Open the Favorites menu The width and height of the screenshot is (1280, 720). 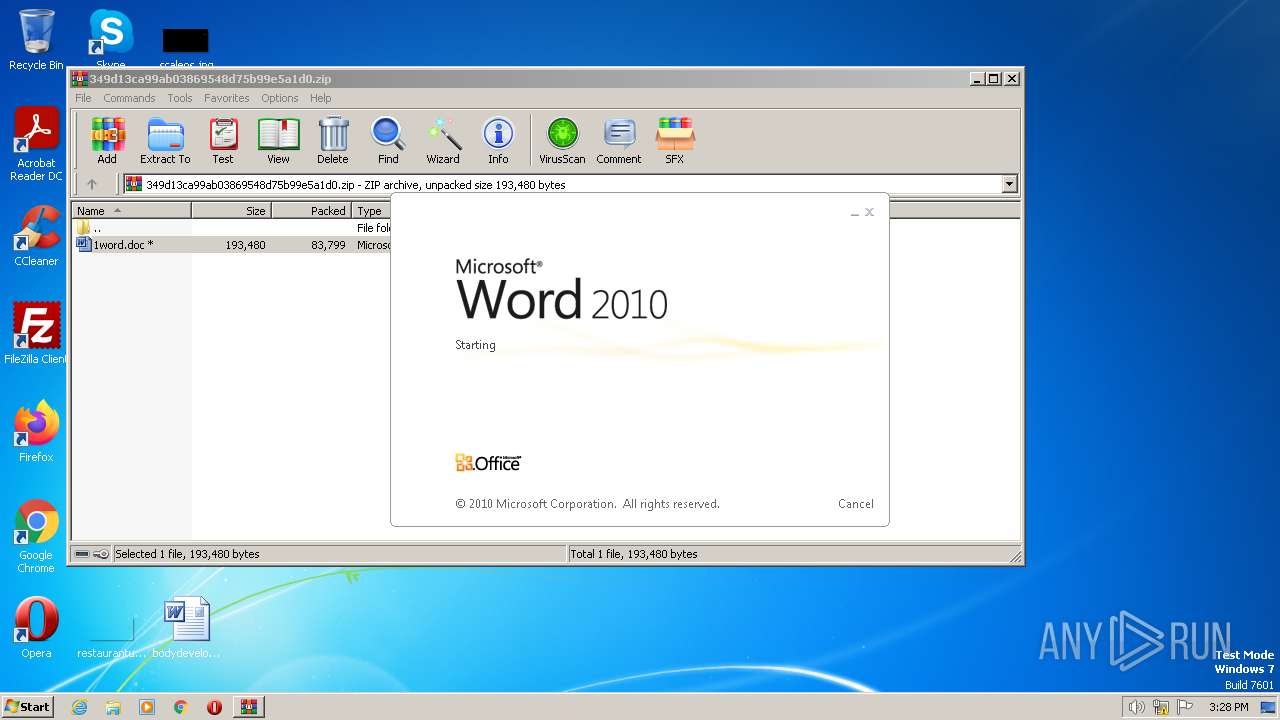coord(227,98)
